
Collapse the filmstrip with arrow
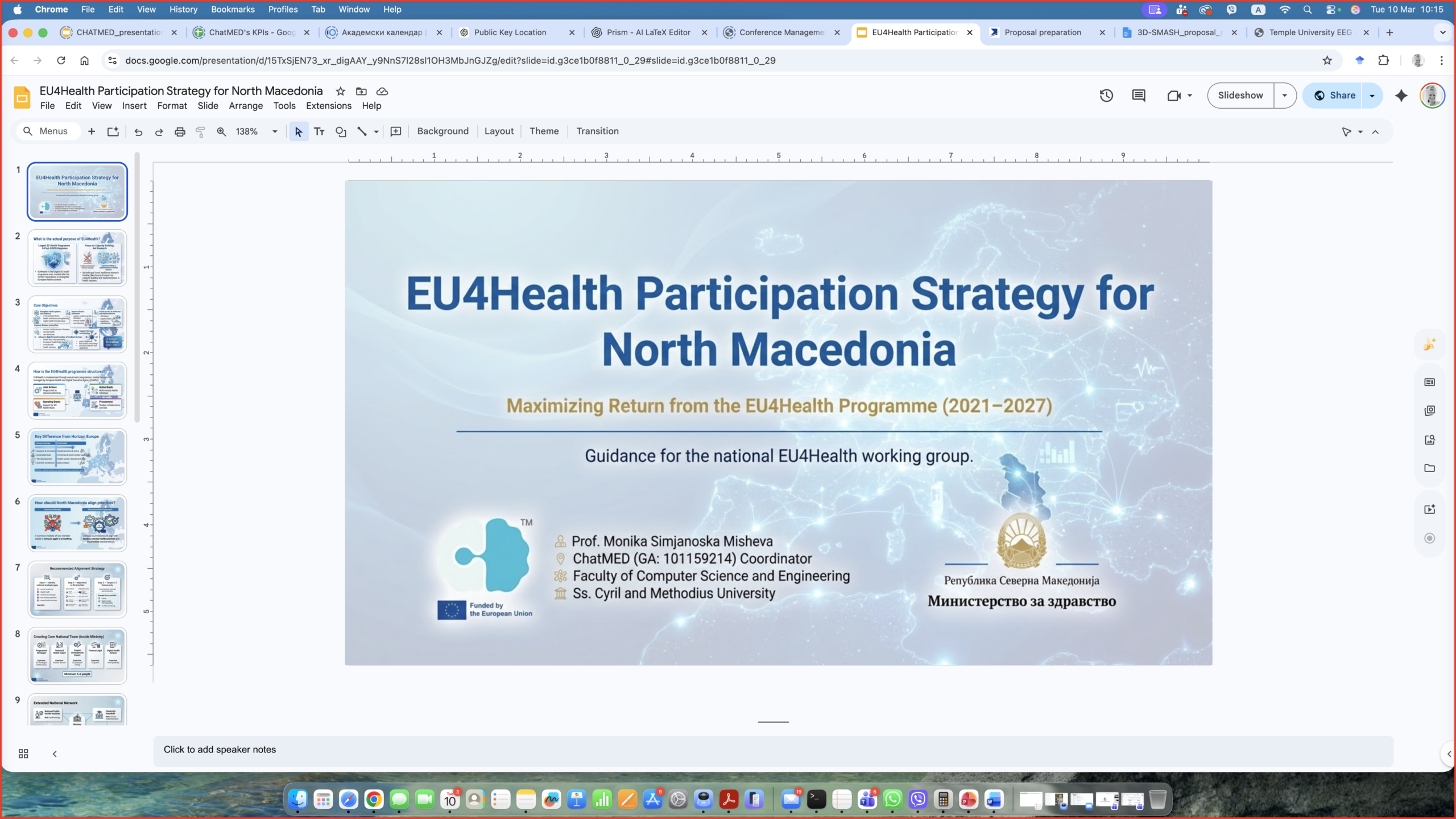(x=55, y=754)
